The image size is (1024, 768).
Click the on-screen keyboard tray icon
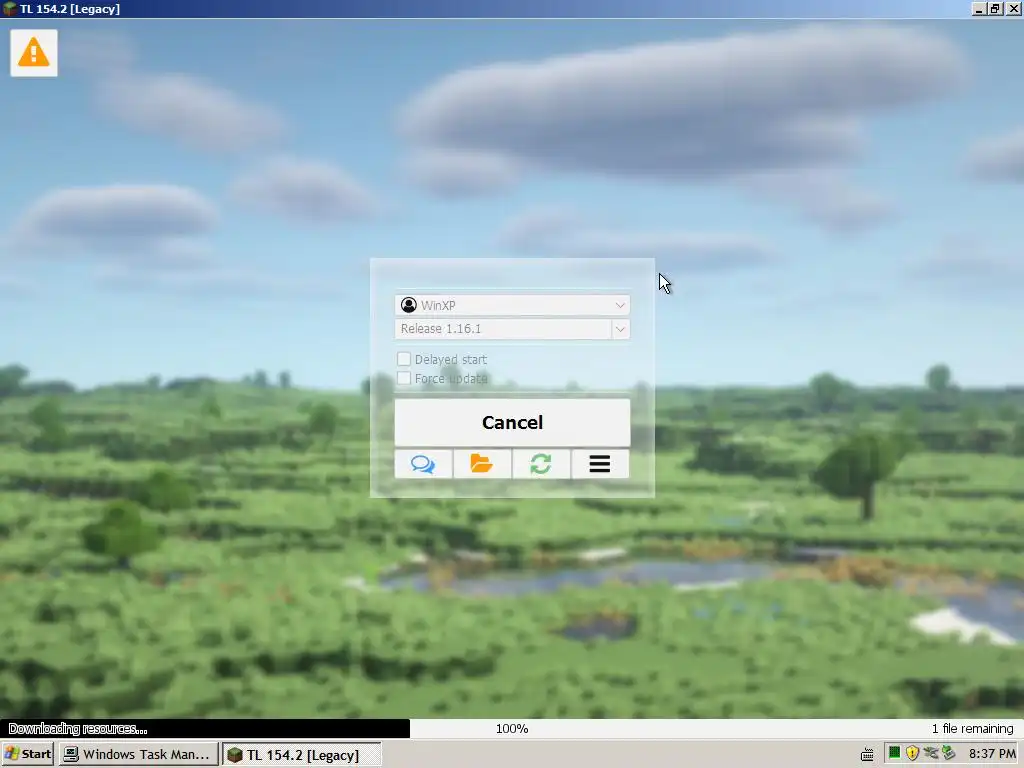(867, 754)
